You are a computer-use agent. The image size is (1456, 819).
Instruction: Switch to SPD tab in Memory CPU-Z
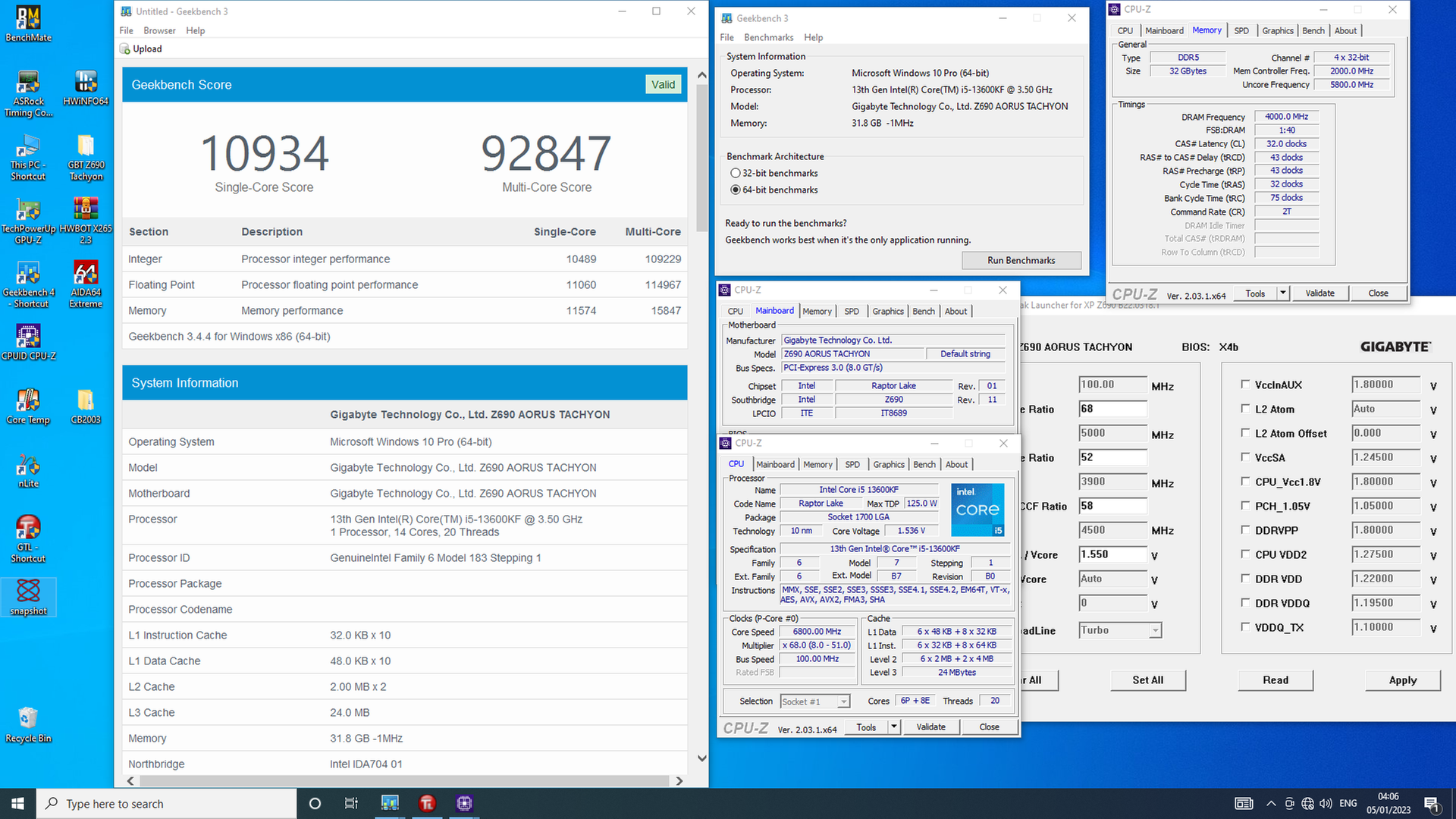pos(1241,30)
